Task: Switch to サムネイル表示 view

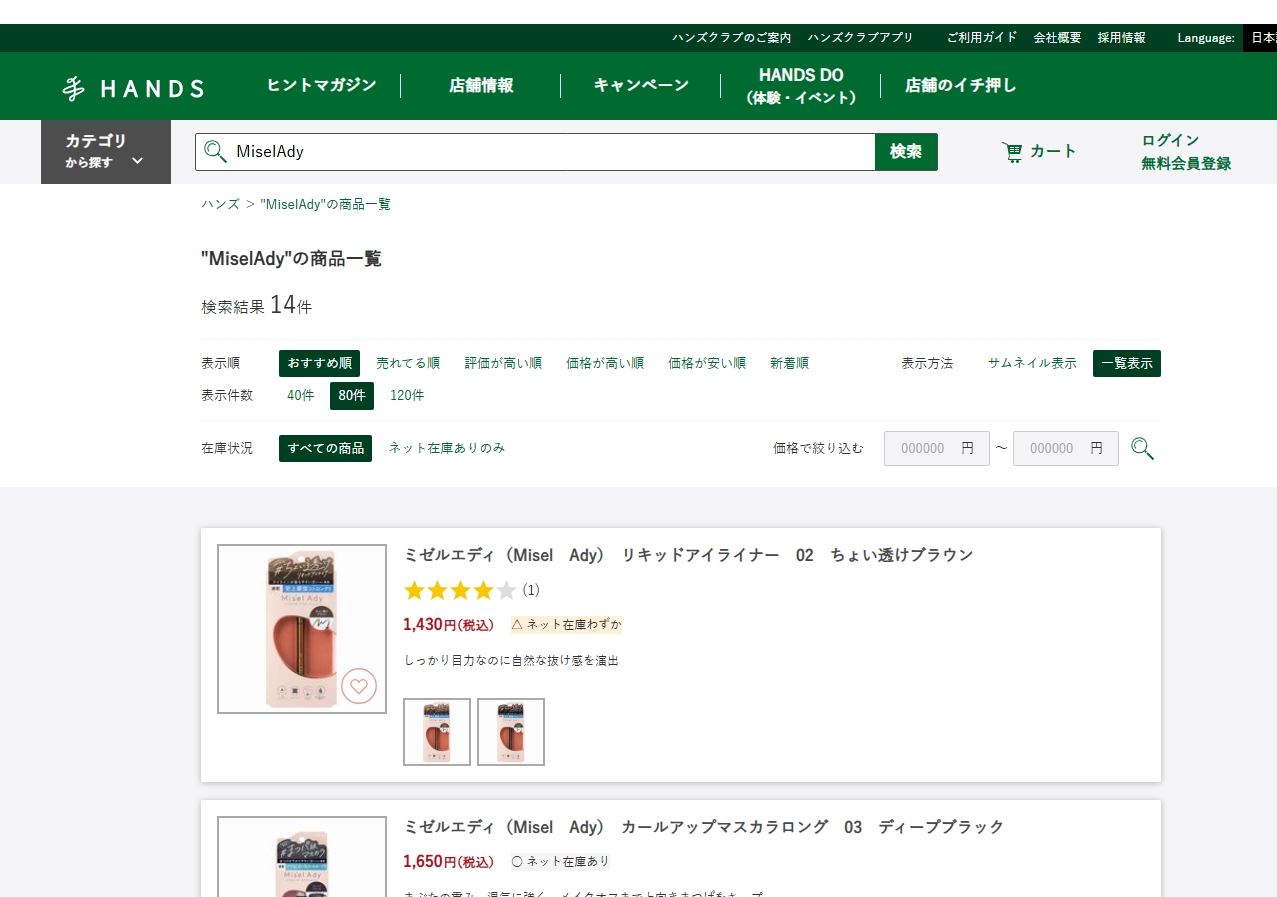Action: (1032, 363)
